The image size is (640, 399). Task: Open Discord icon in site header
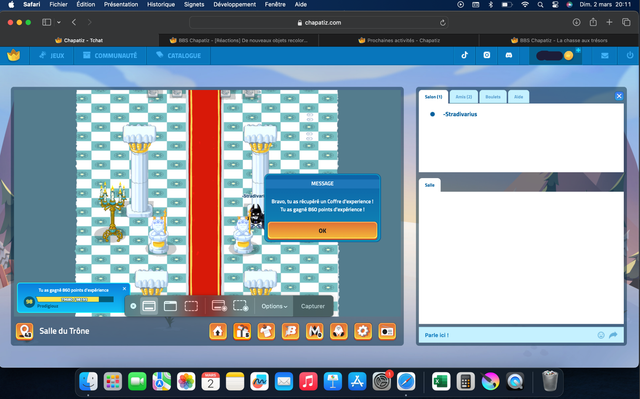(x=509, y=55)
